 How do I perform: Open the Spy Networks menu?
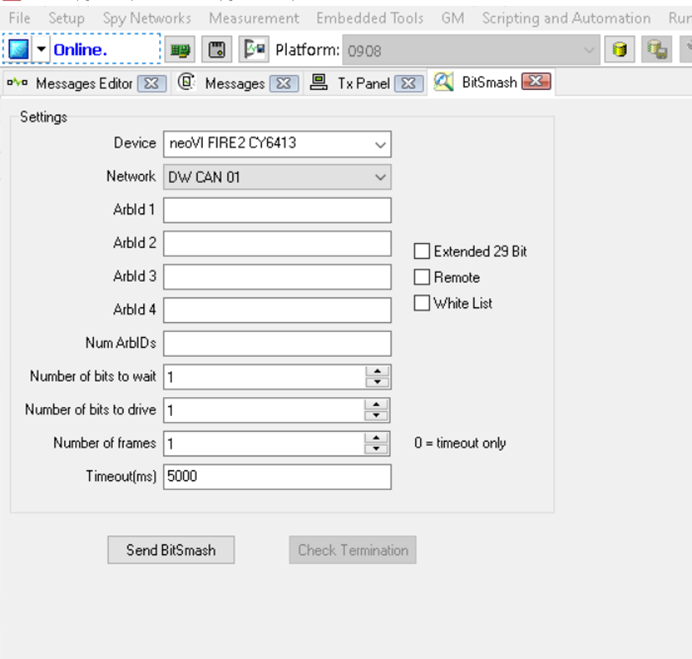(147, 18)
